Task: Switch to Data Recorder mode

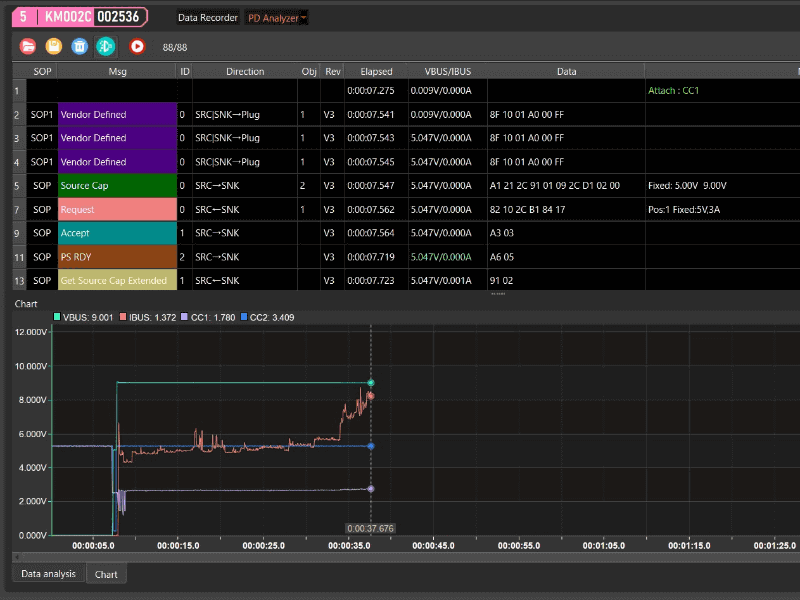Action: [207, 18]
